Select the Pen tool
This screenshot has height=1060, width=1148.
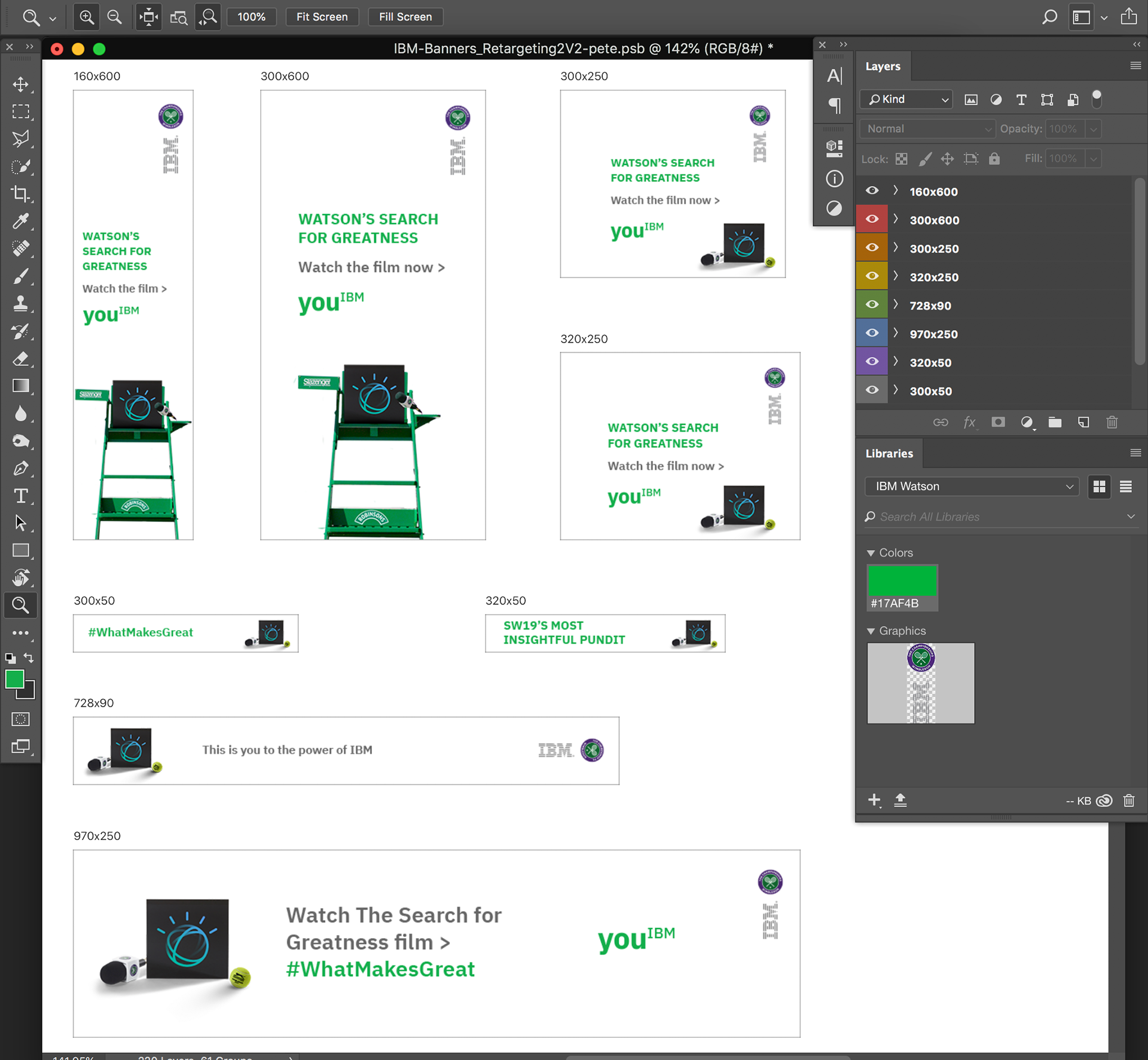coord(21,469)
